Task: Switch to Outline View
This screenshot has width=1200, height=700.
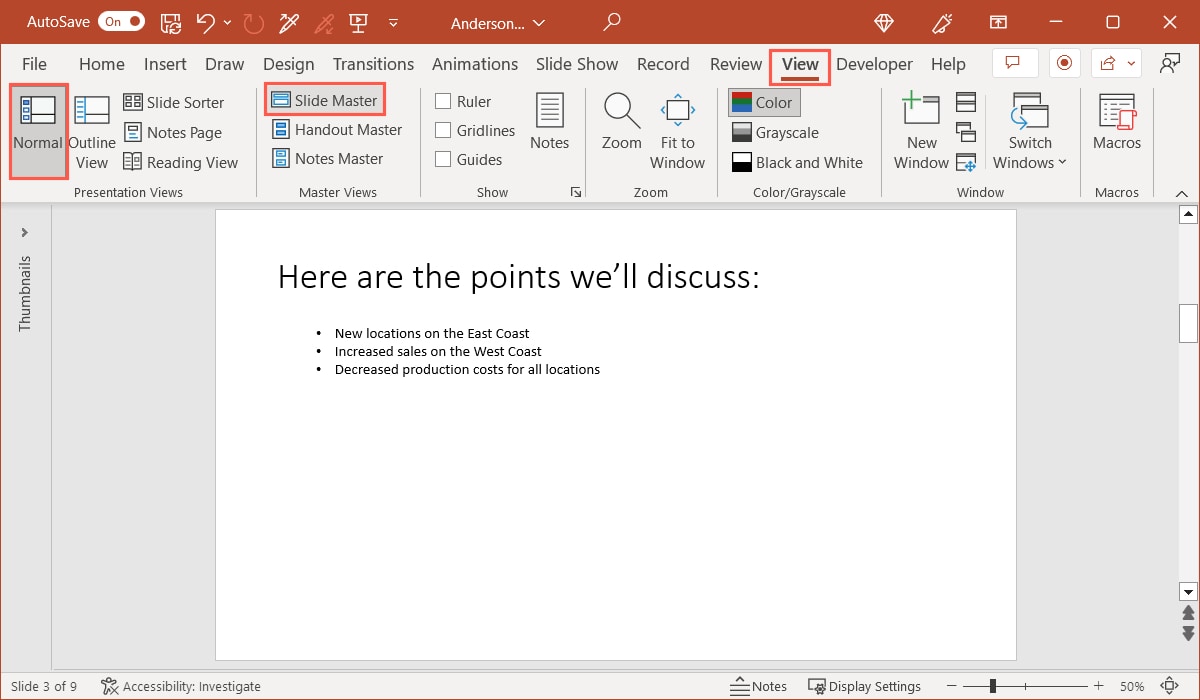Action: pyautogui.click(x=92, y=132)
